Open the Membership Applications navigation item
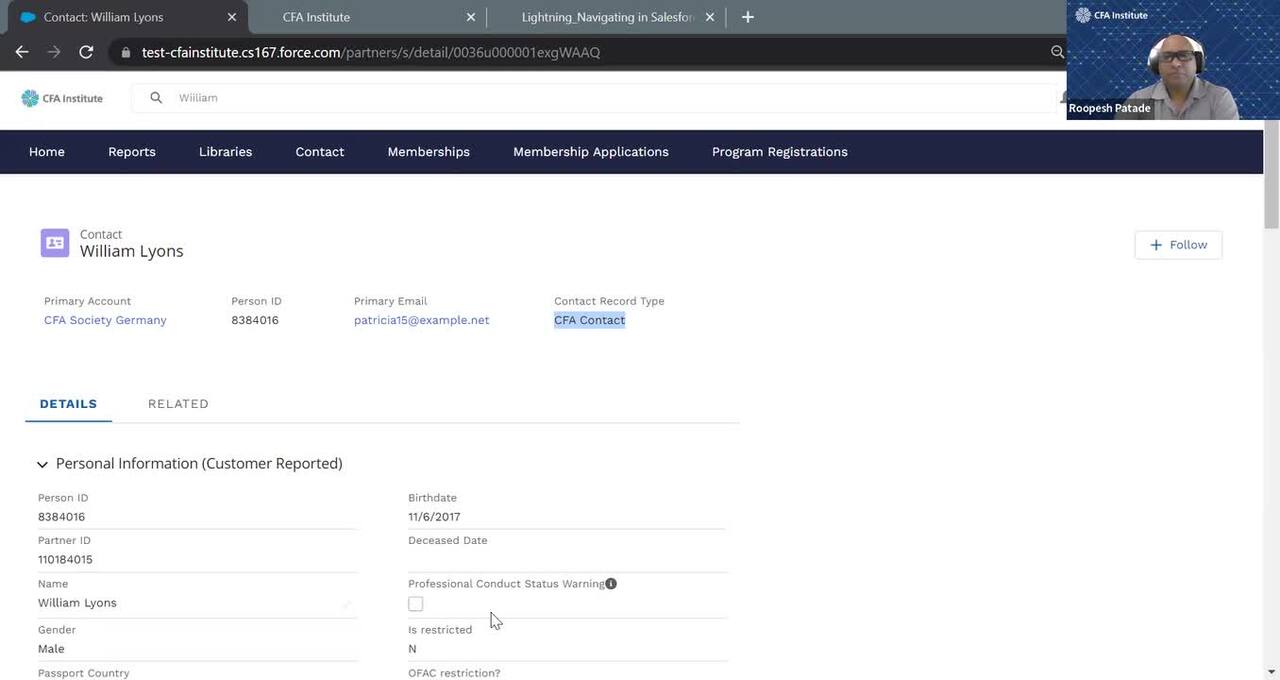The width and height of the screenshot is (1280, 680). 591,152
